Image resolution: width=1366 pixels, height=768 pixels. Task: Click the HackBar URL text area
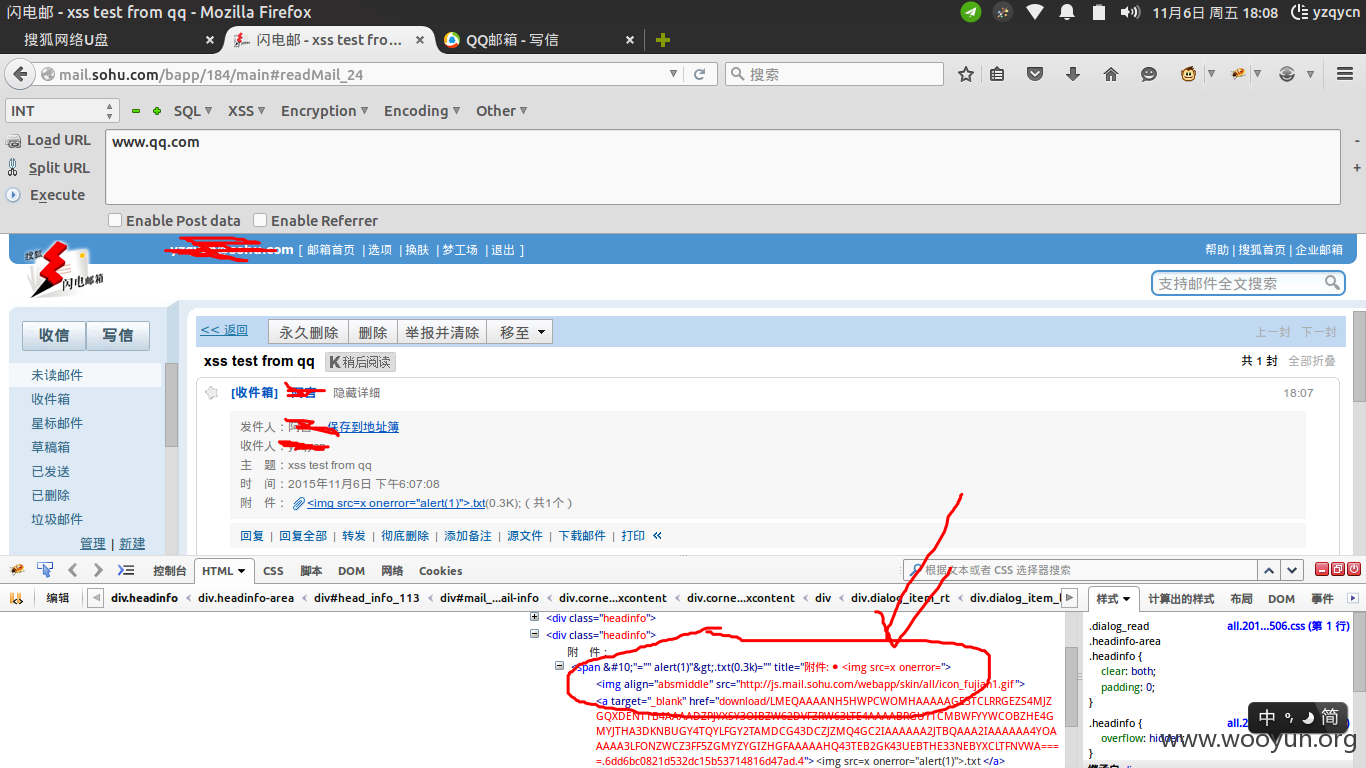click(x=722, y=167)
